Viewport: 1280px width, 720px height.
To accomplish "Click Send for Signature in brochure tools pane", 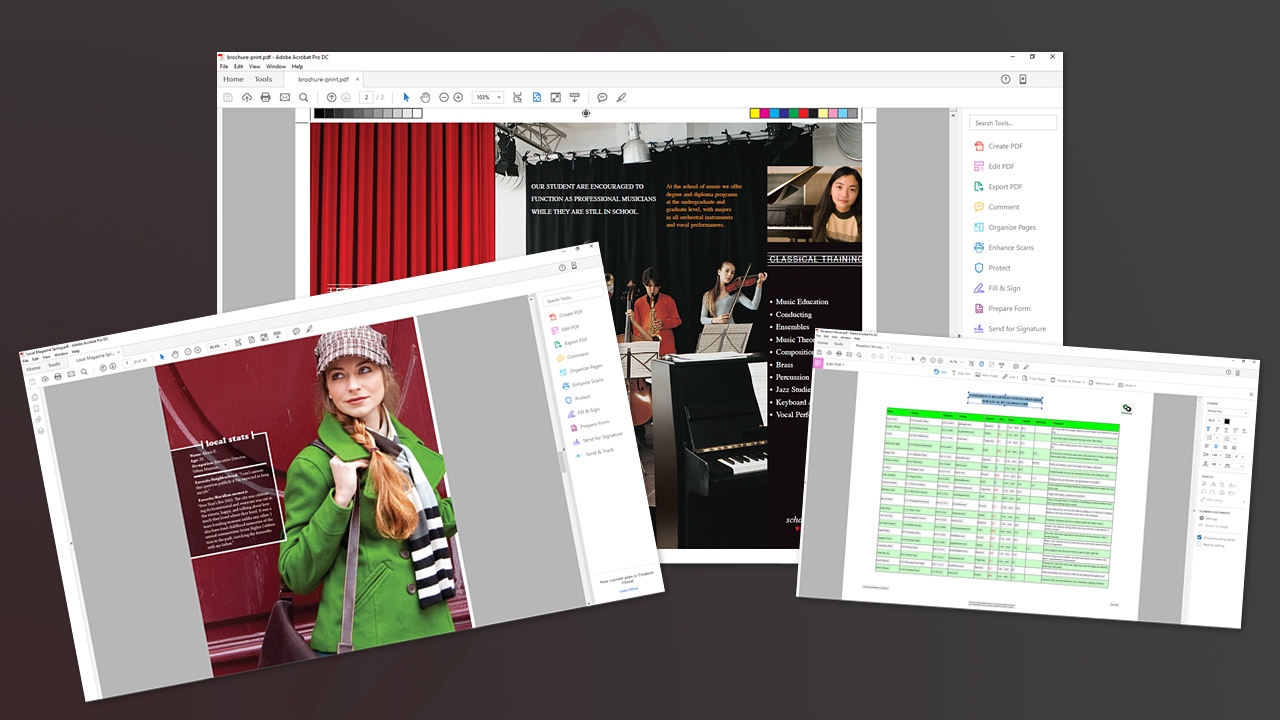I will coord(1016,328).
